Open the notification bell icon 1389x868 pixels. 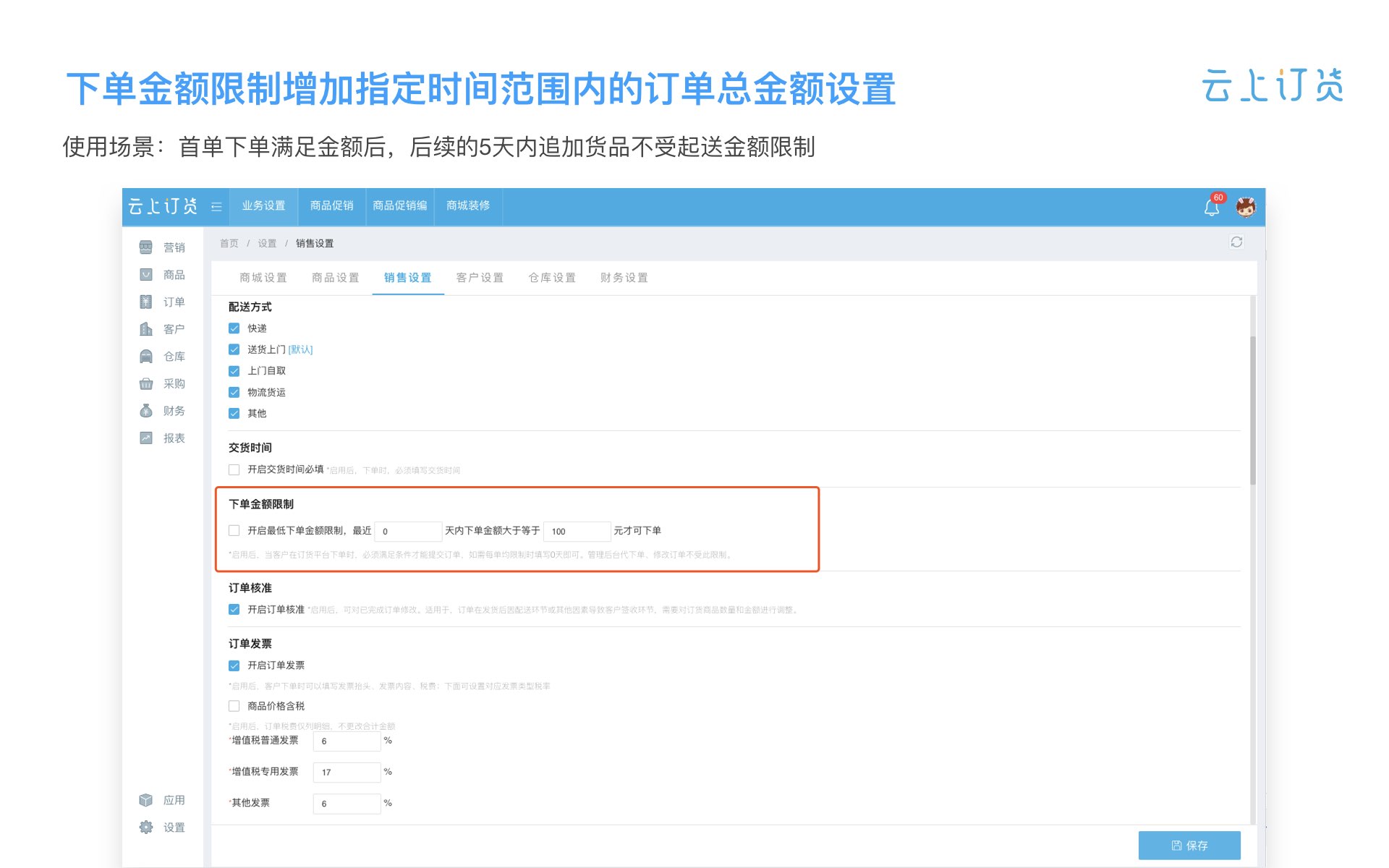[x=1212, y=208]
